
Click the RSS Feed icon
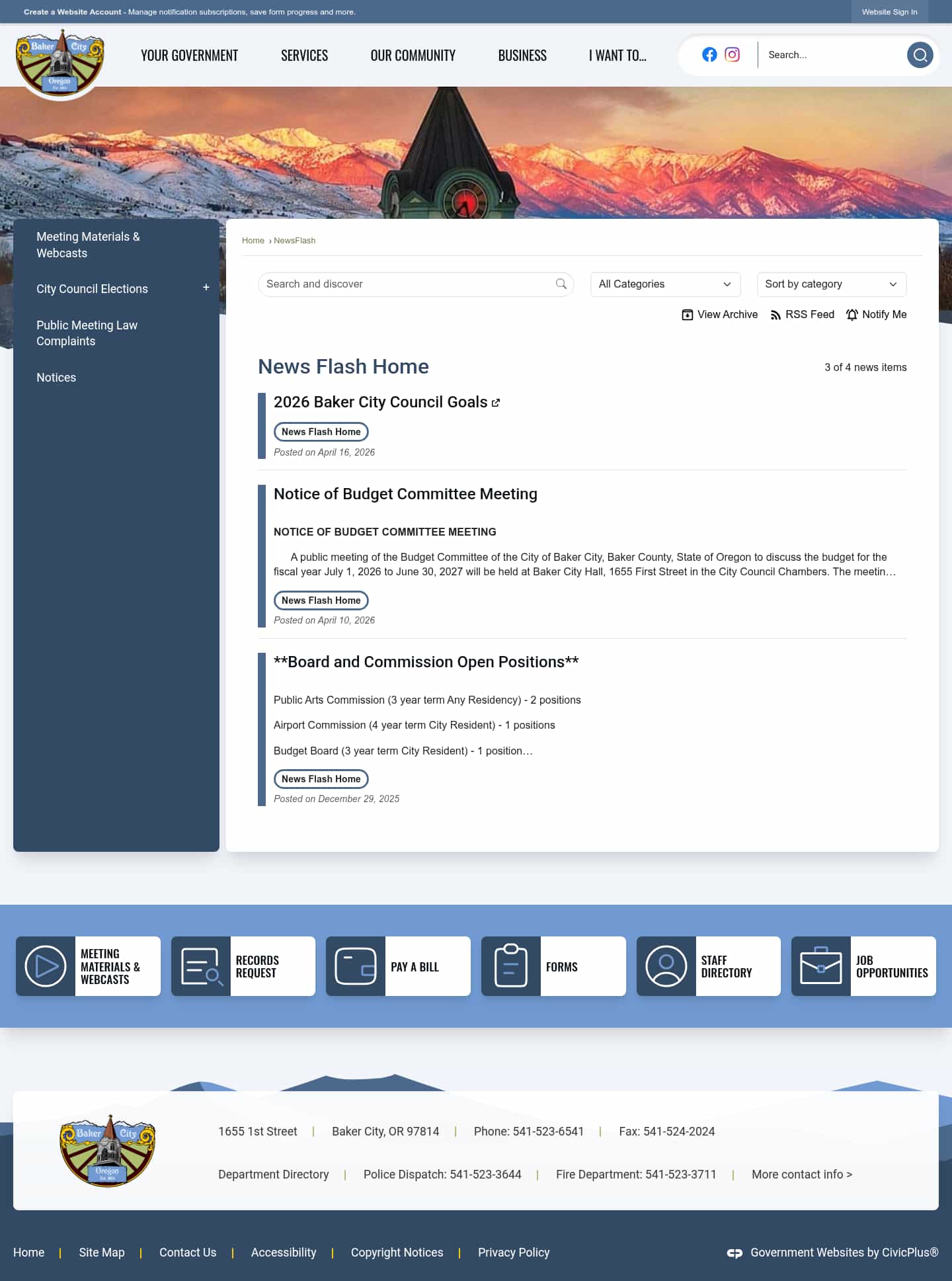click(775, 315)
